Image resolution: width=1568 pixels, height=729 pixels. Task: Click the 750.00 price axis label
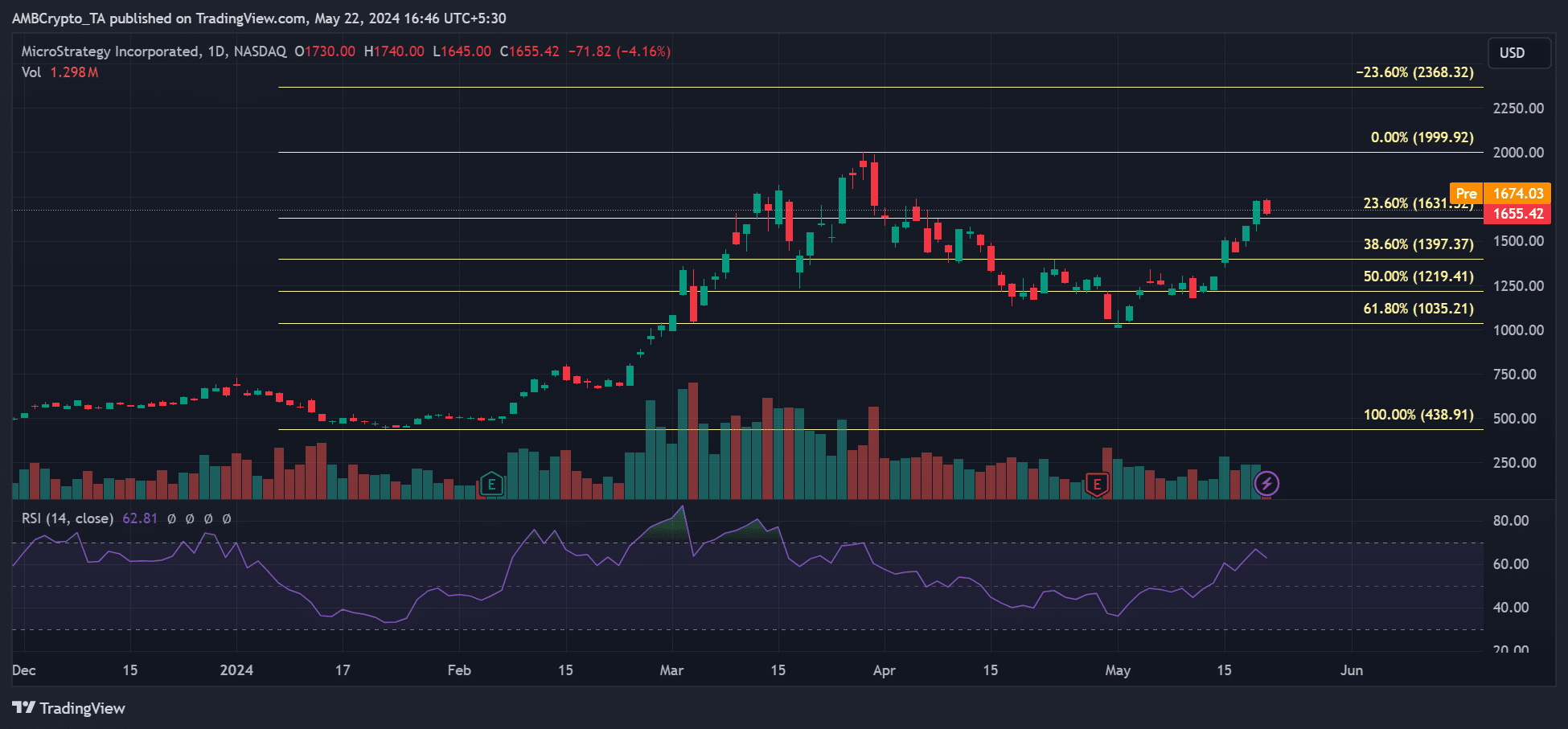pyautogui.click(x=1514, y=375)
